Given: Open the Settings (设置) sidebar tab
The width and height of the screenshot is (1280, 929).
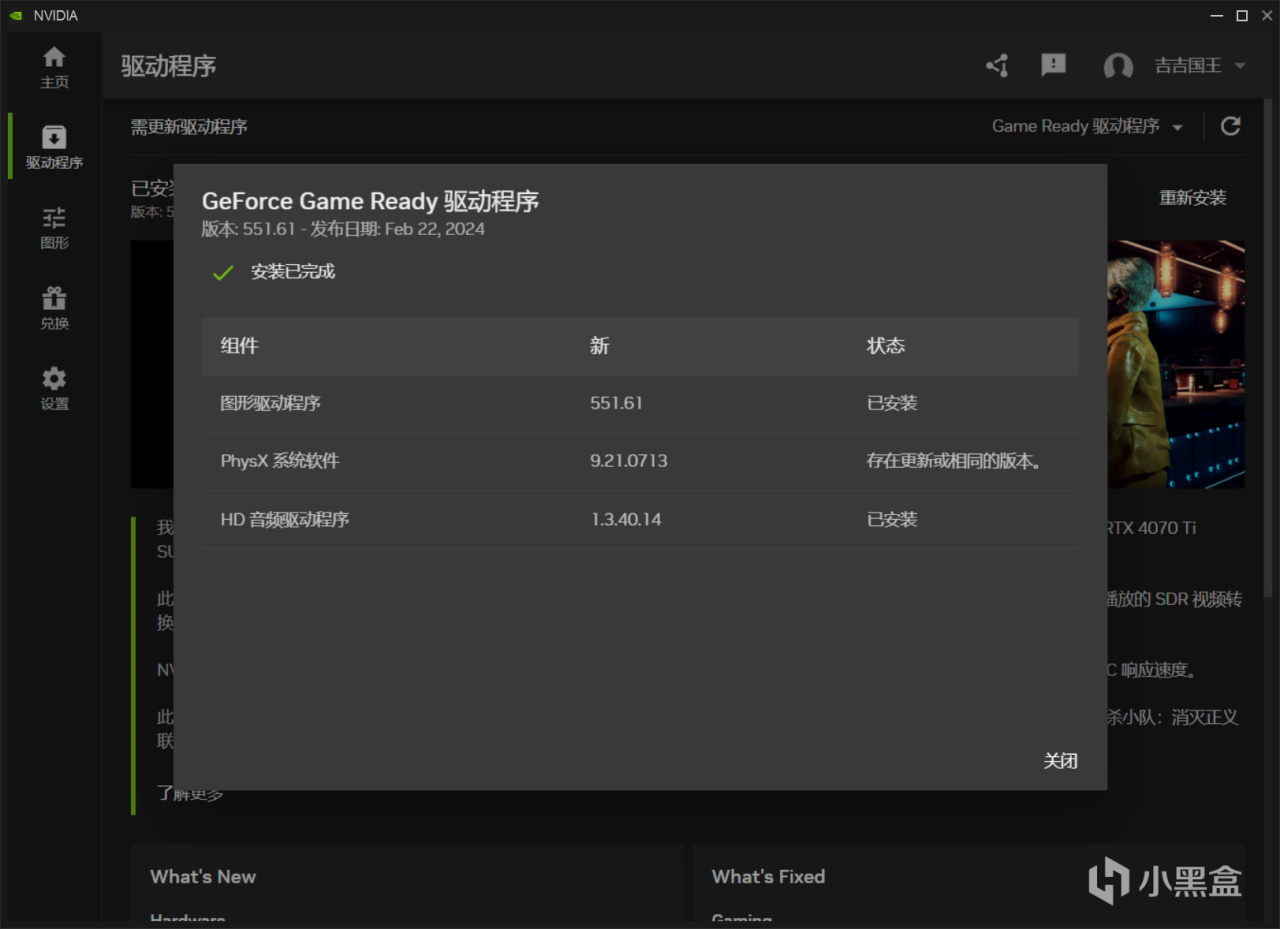Looking at the screenshot, I should (54, 389).
